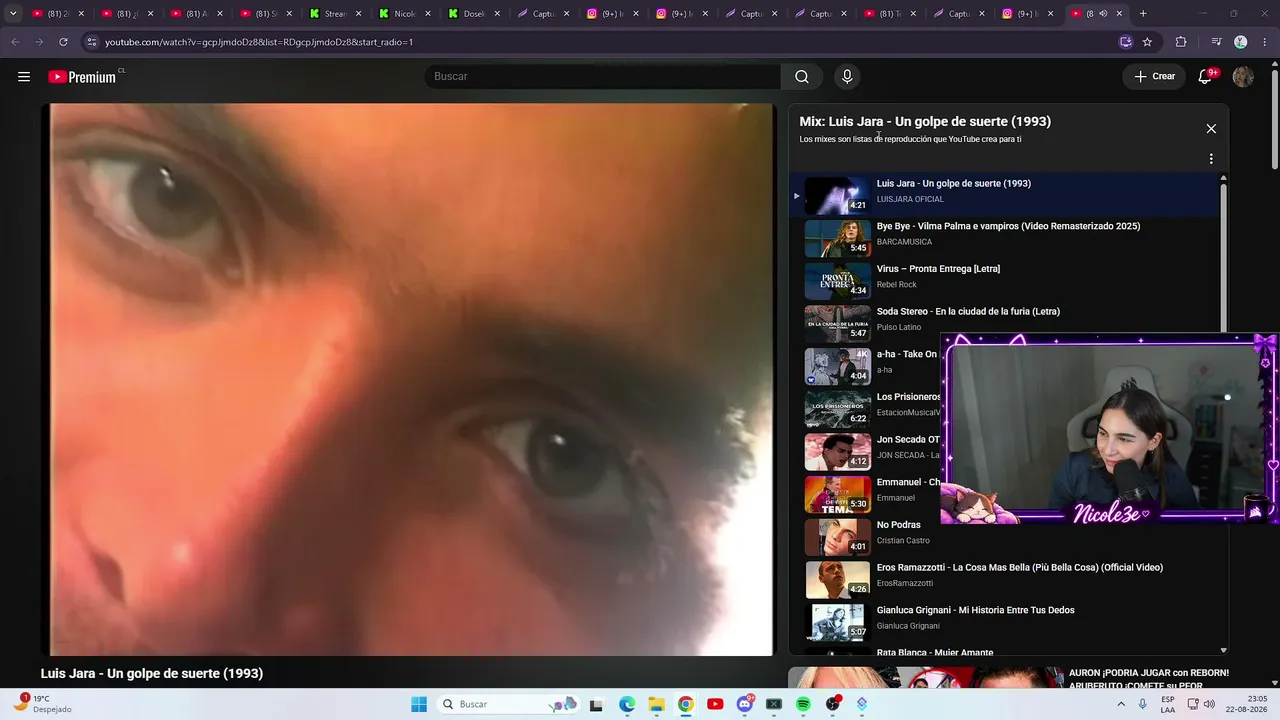Viewport: 1280px width, 720px height.
Task: Click the Windows taskbar search box
Action: click(x=508, y=704)
